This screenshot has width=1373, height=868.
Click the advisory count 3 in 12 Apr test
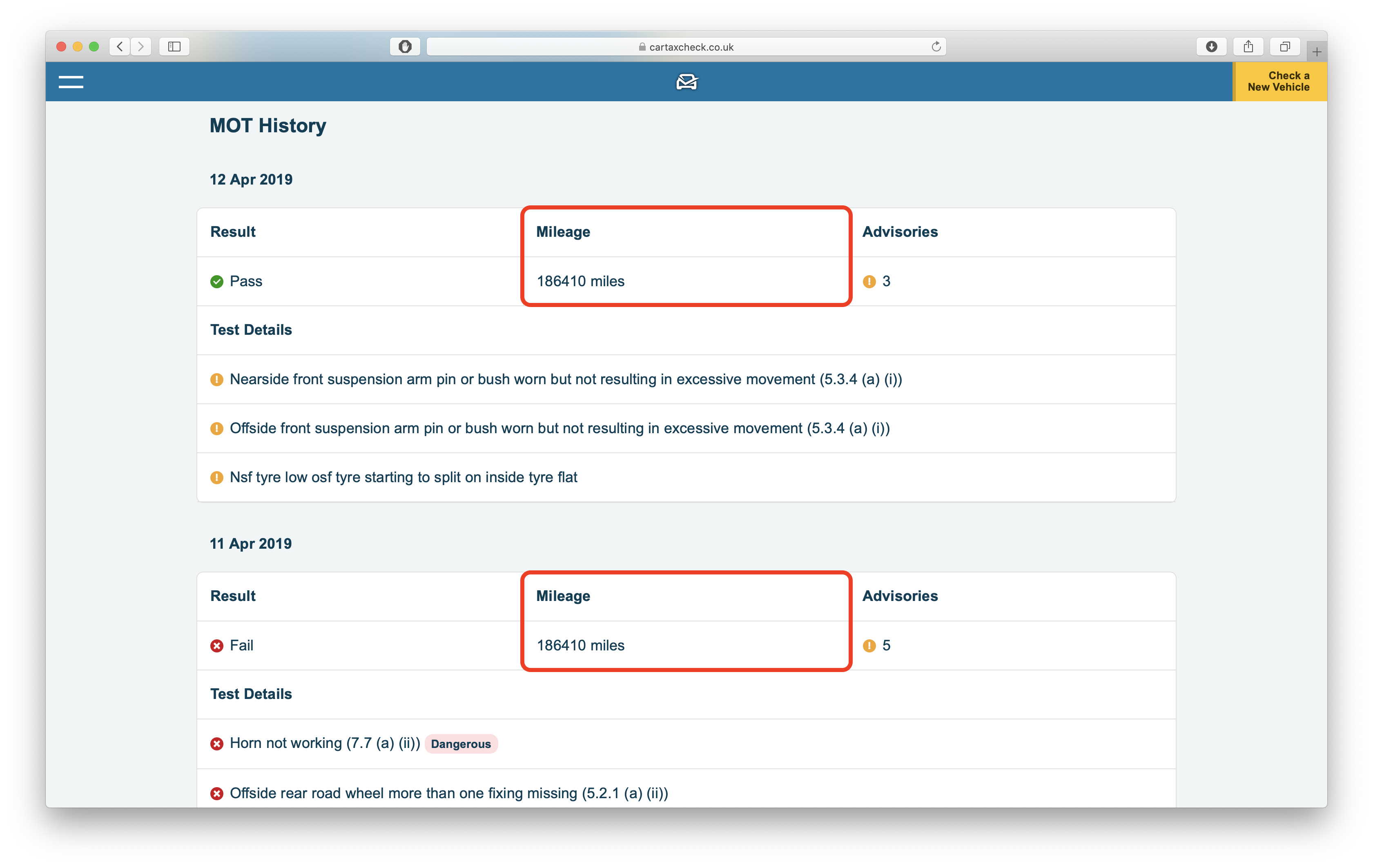(x=886, y=281)
